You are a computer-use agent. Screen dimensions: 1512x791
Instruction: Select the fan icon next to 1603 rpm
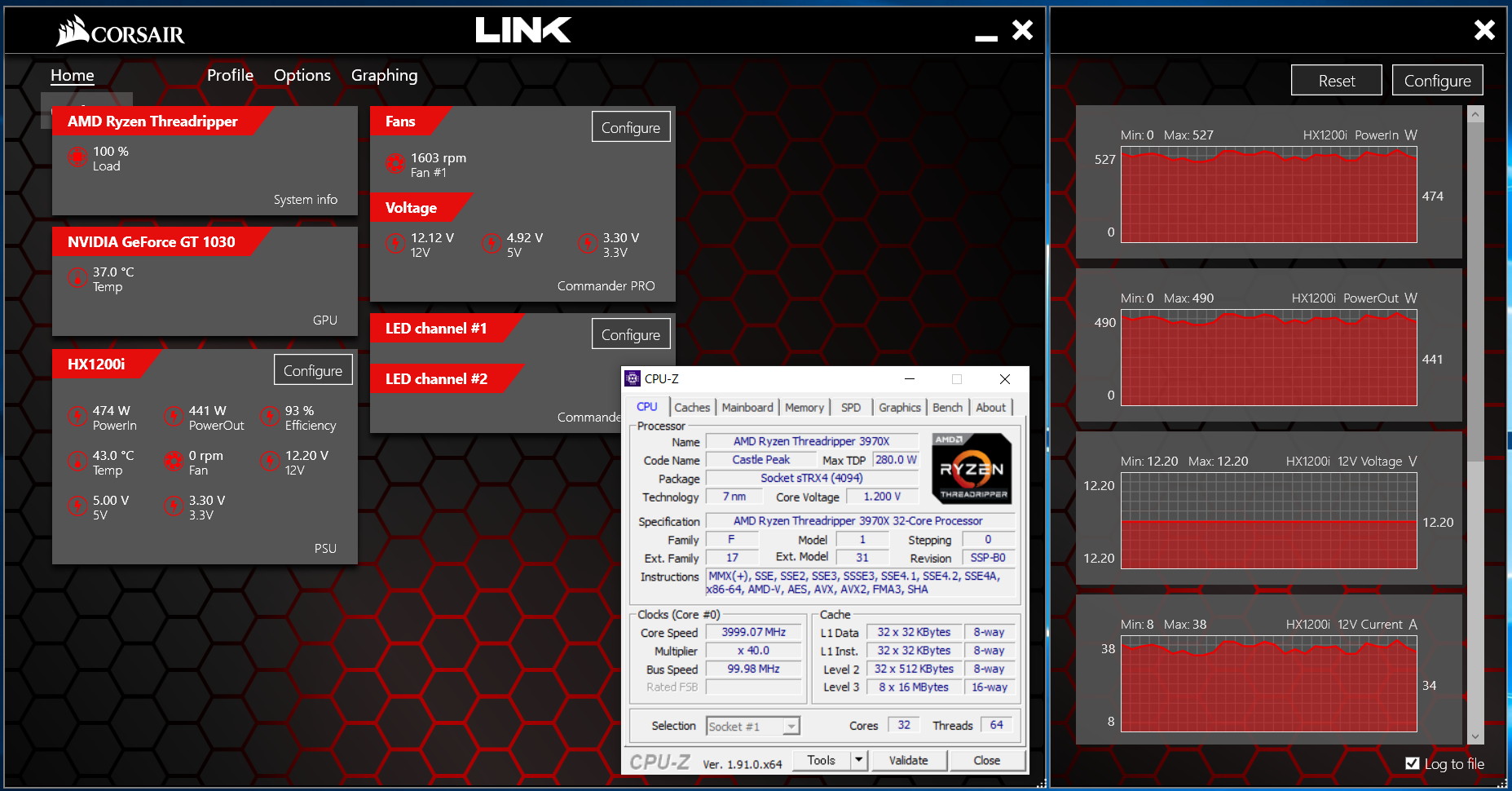coord(395,163)
